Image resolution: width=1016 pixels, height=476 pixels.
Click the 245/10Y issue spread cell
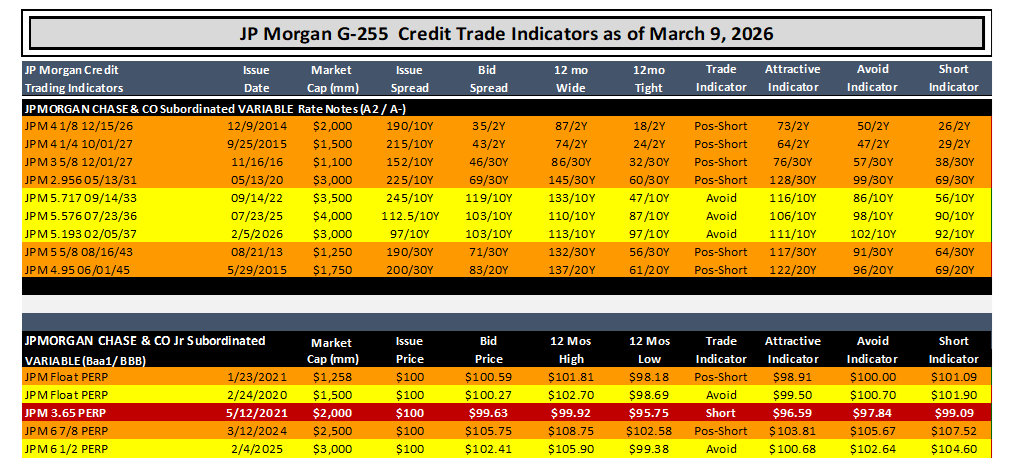pyautogui.click(x=410, y=198)
